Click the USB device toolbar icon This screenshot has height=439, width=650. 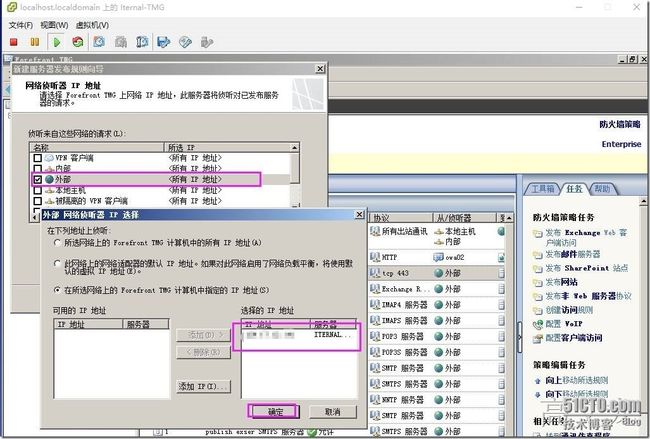(x=206, y=42)
